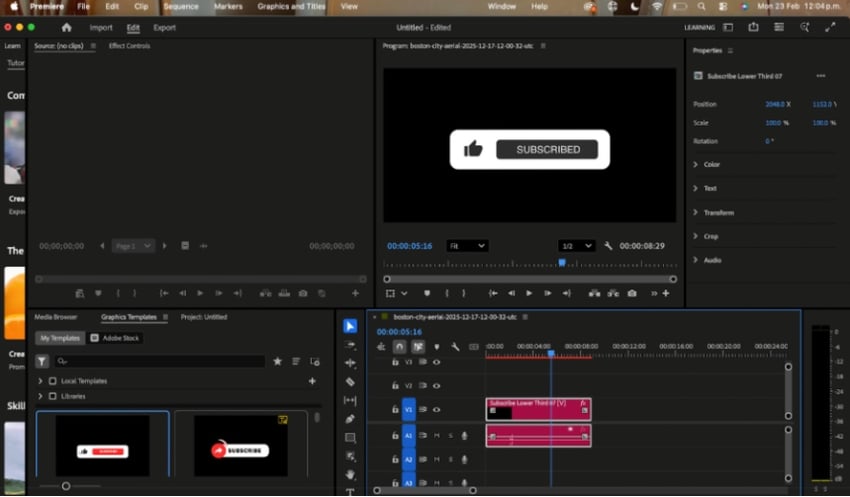This screenshot has height=497, width=850.
Task: Click the Home icon in the top bar
Action: click(x=66, y=28)
